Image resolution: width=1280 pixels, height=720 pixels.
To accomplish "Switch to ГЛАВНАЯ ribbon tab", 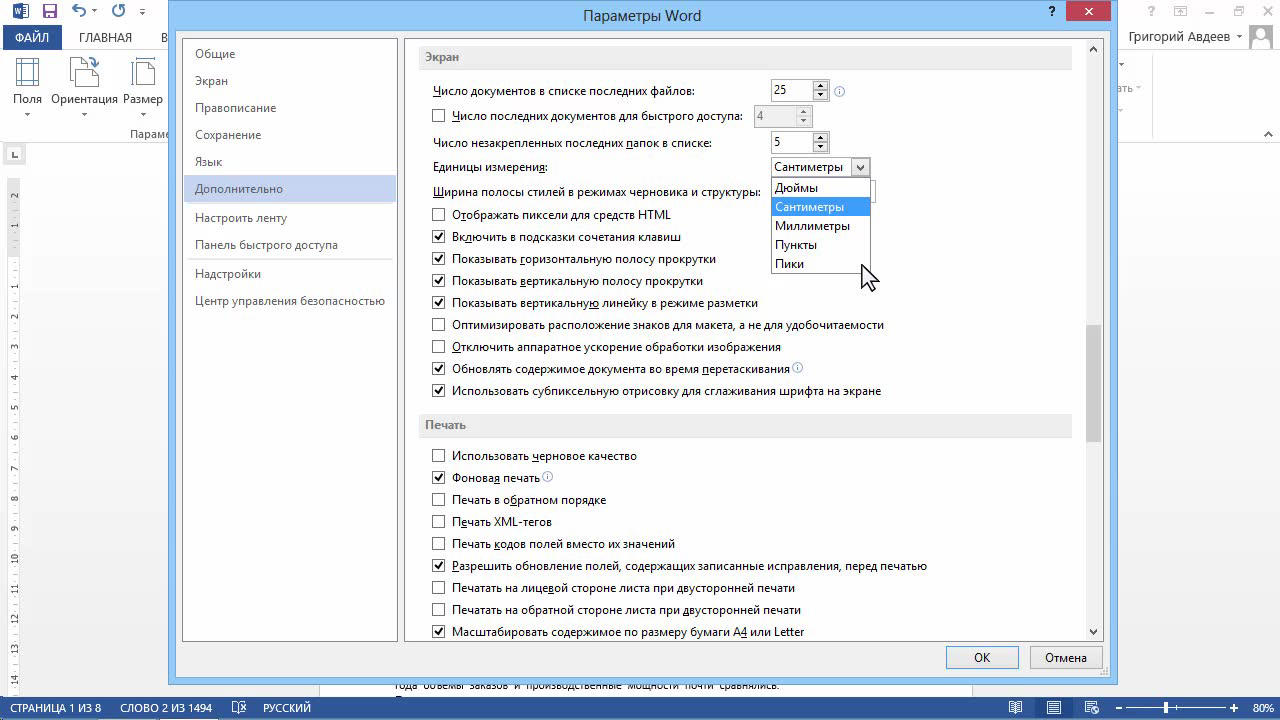I will (105, 37).
